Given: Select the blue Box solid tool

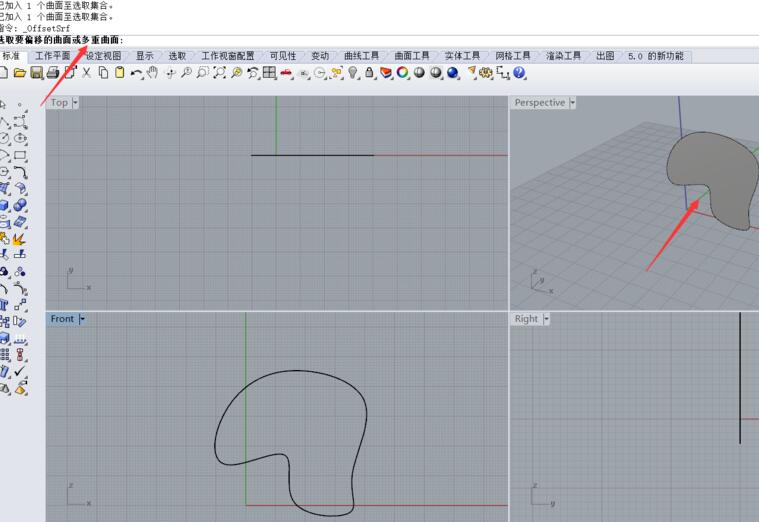Looking at the screenshot, I should (5, 205).
